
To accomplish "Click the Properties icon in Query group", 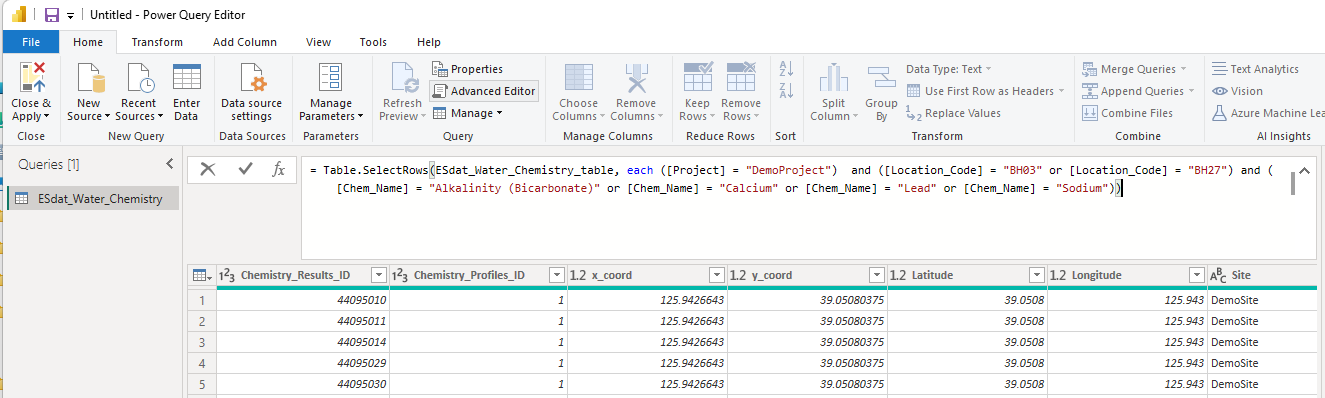I will point(440,69).
